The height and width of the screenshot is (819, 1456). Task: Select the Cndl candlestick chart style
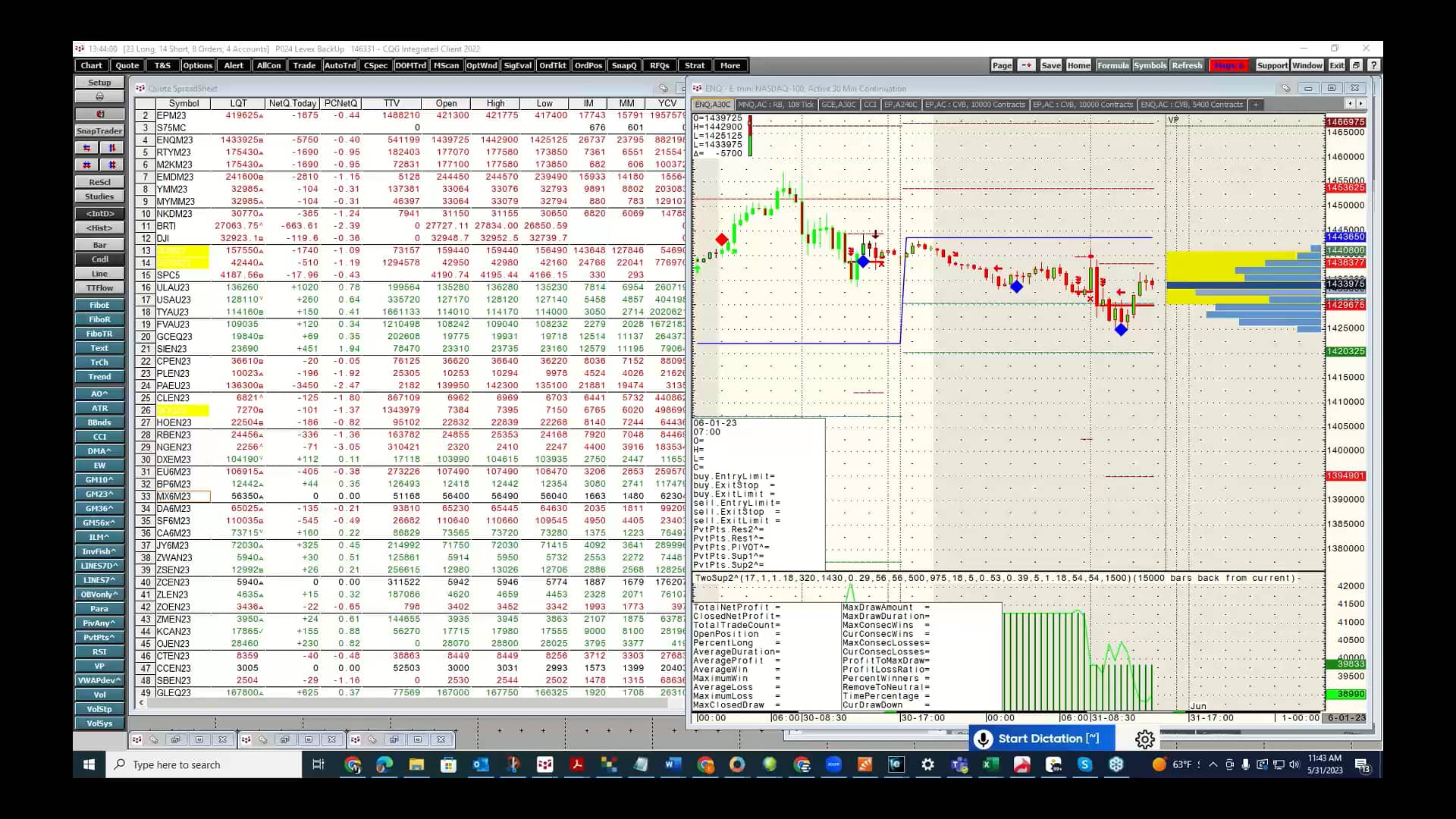pos(99,259)
